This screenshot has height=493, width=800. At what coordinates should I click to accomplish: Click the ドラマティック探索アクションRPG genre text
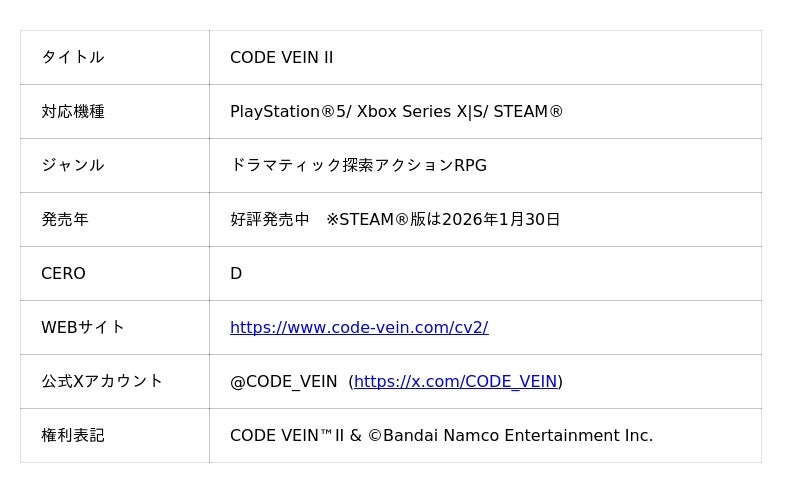pyautogui.click(x=358, y=166)
